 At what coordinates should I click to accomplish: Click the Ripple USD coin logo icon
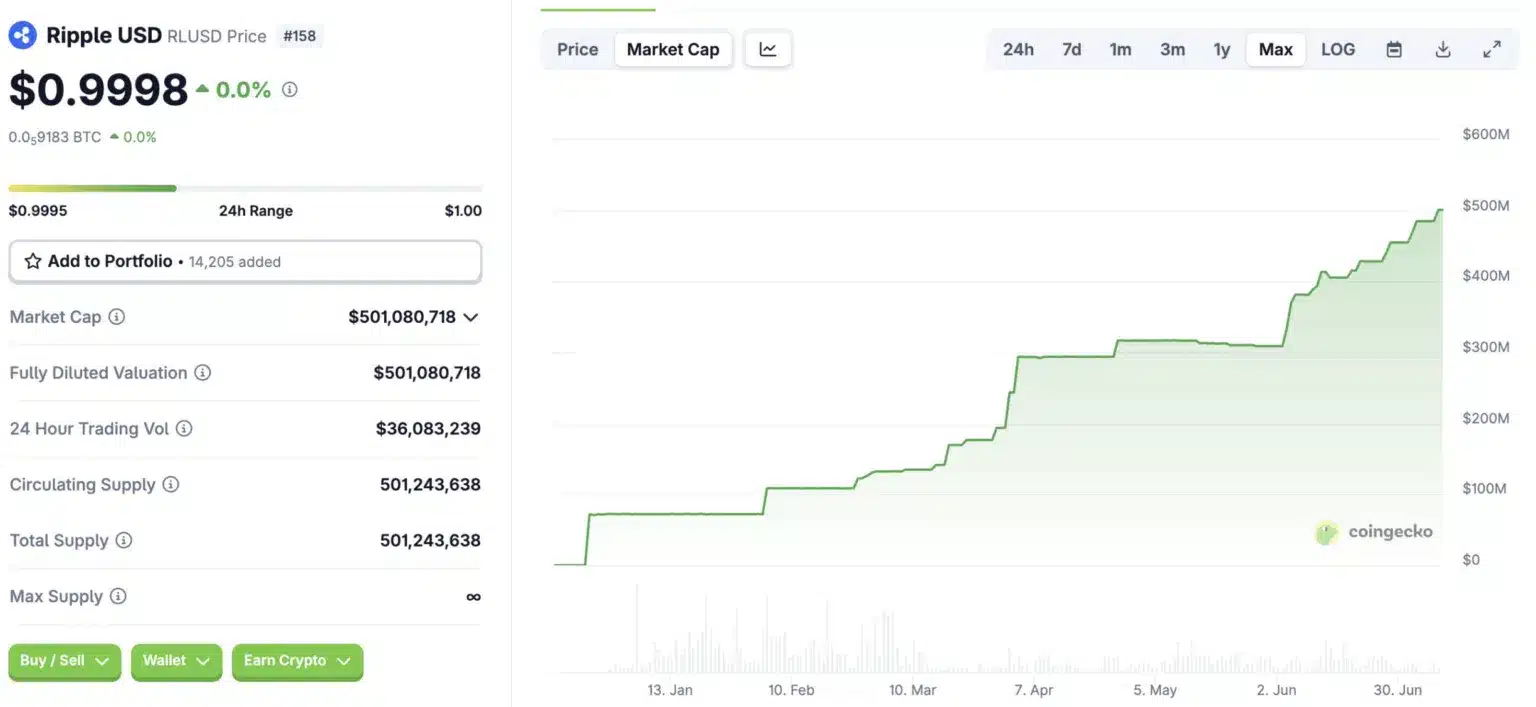click(x=22, y=36)
